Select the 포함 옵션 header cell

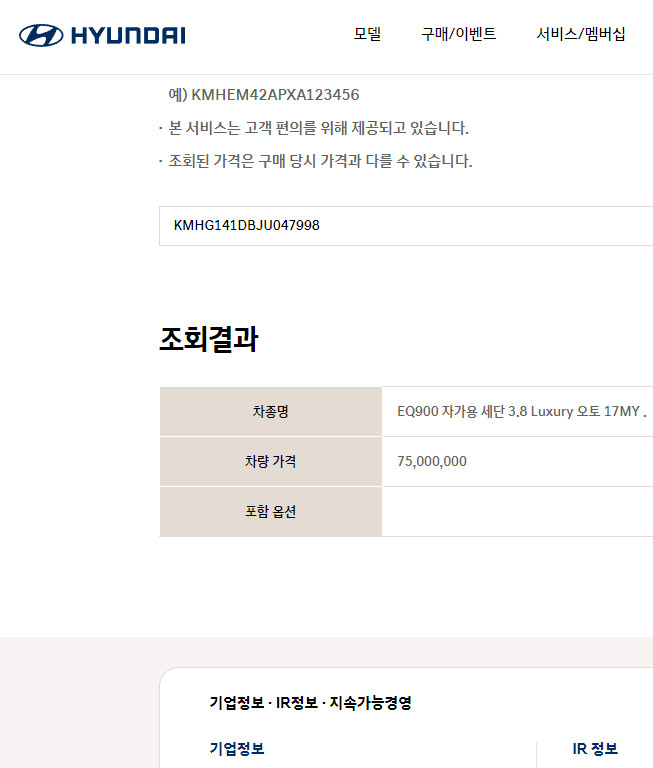[x=270, y=511]
